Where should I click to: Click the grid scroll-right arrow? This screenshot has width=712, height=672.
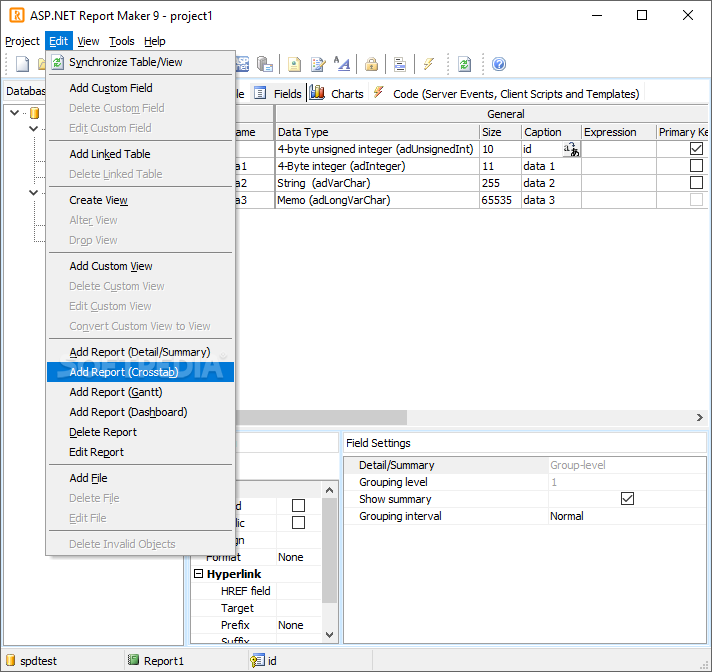[x=700, y=417]
